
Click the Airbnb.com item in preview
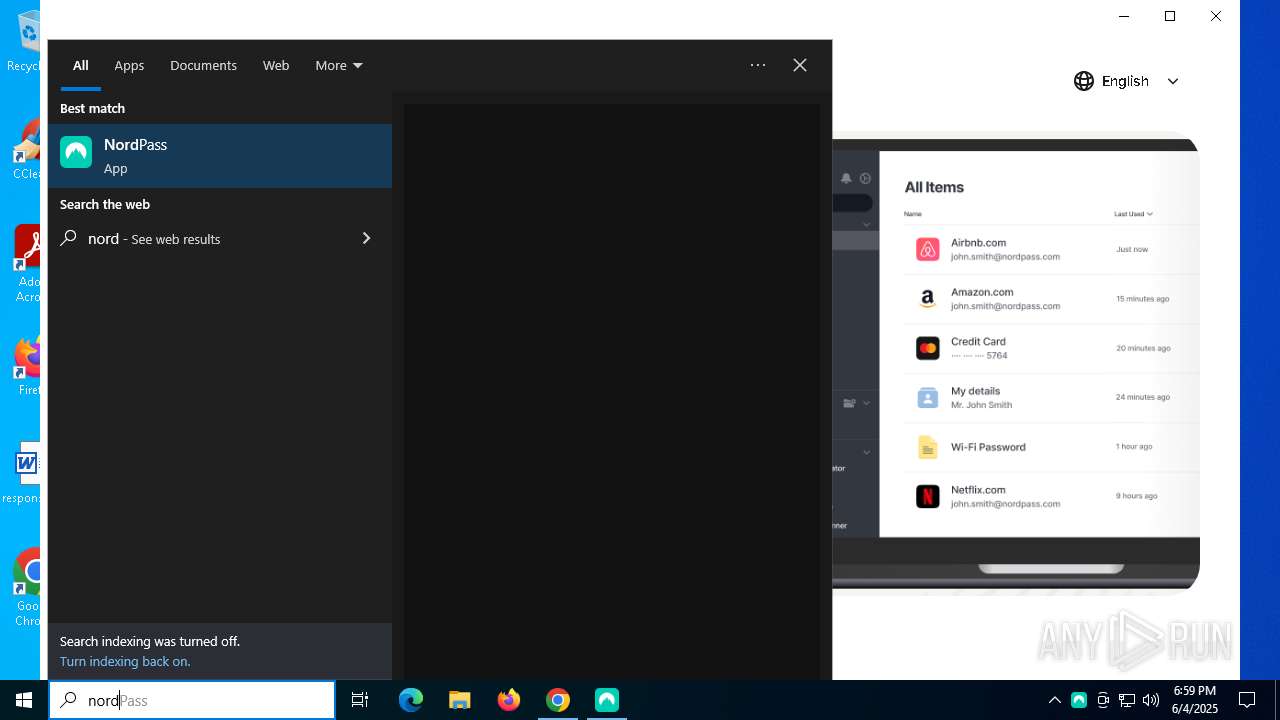[x=1050, y=249]
